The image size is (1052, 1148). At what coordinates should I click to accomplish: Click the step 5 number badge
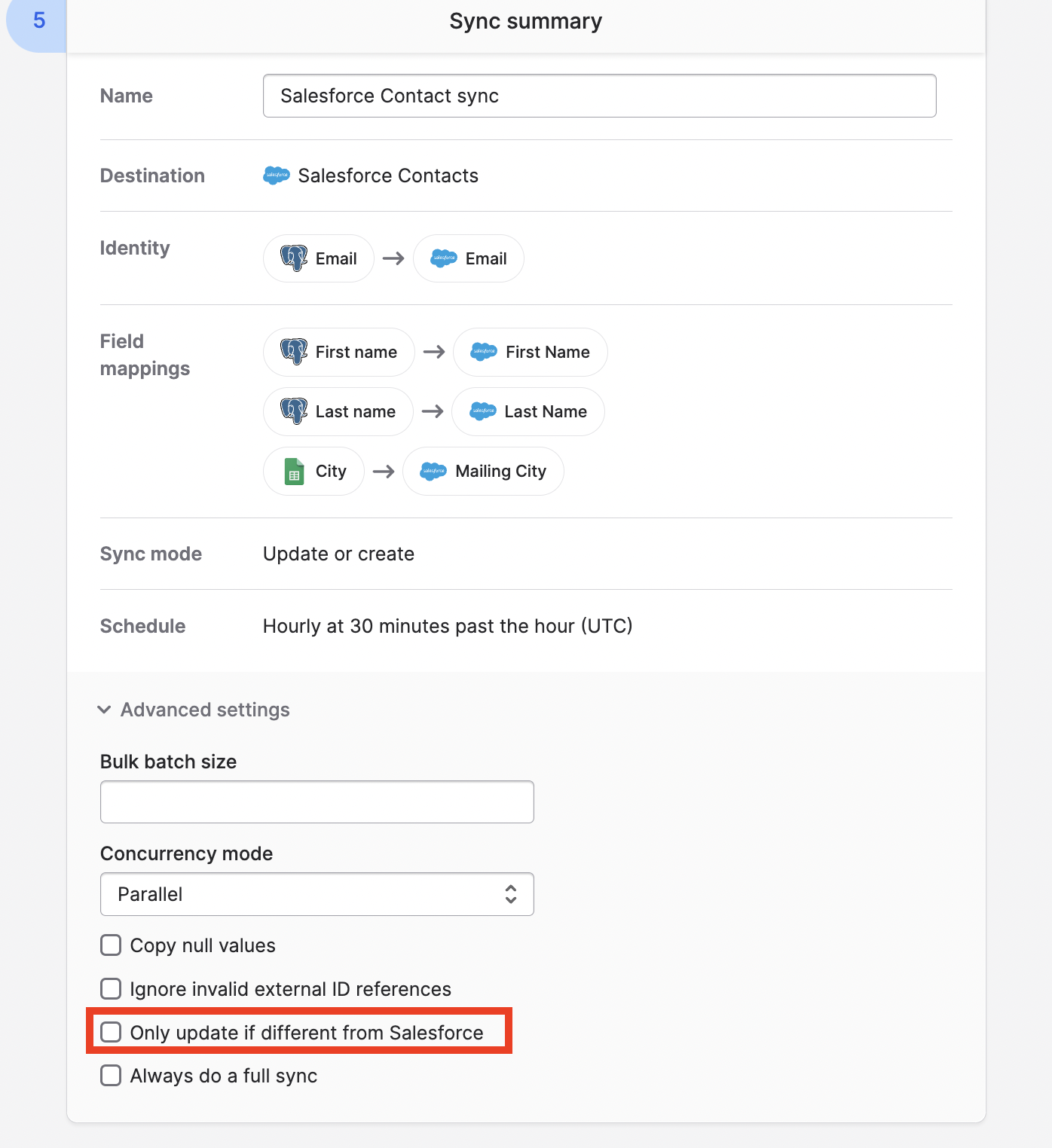click(x=36, y=21)
